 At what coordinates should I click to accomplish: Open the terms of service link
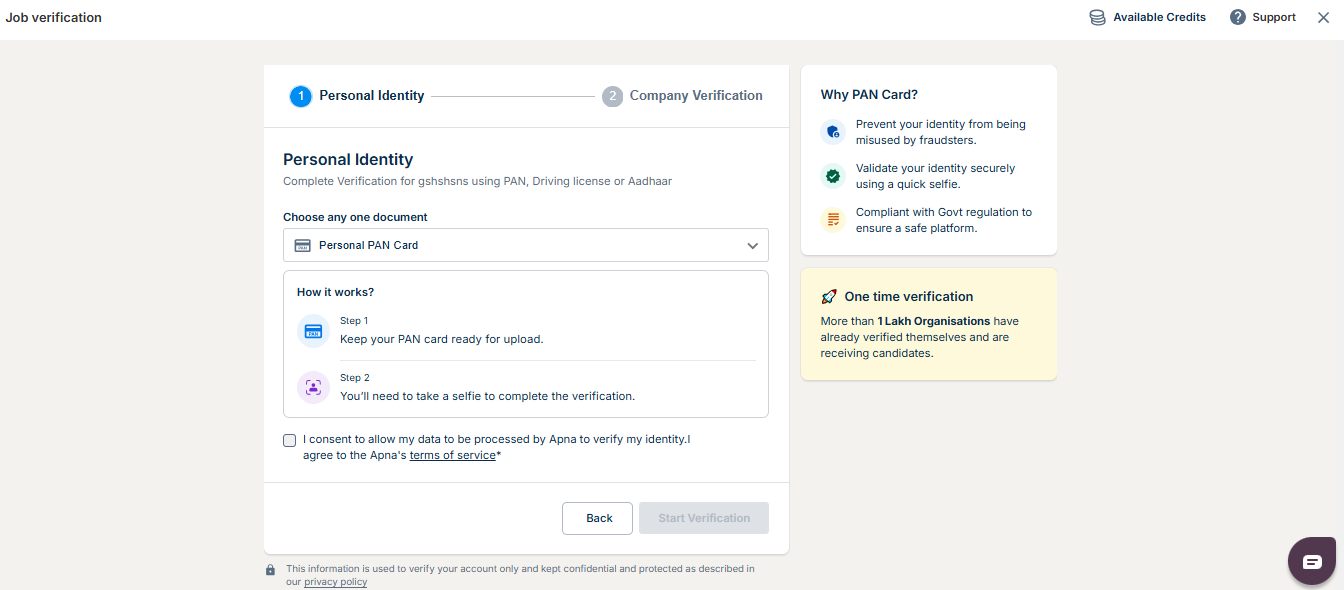tap(452, 455)
